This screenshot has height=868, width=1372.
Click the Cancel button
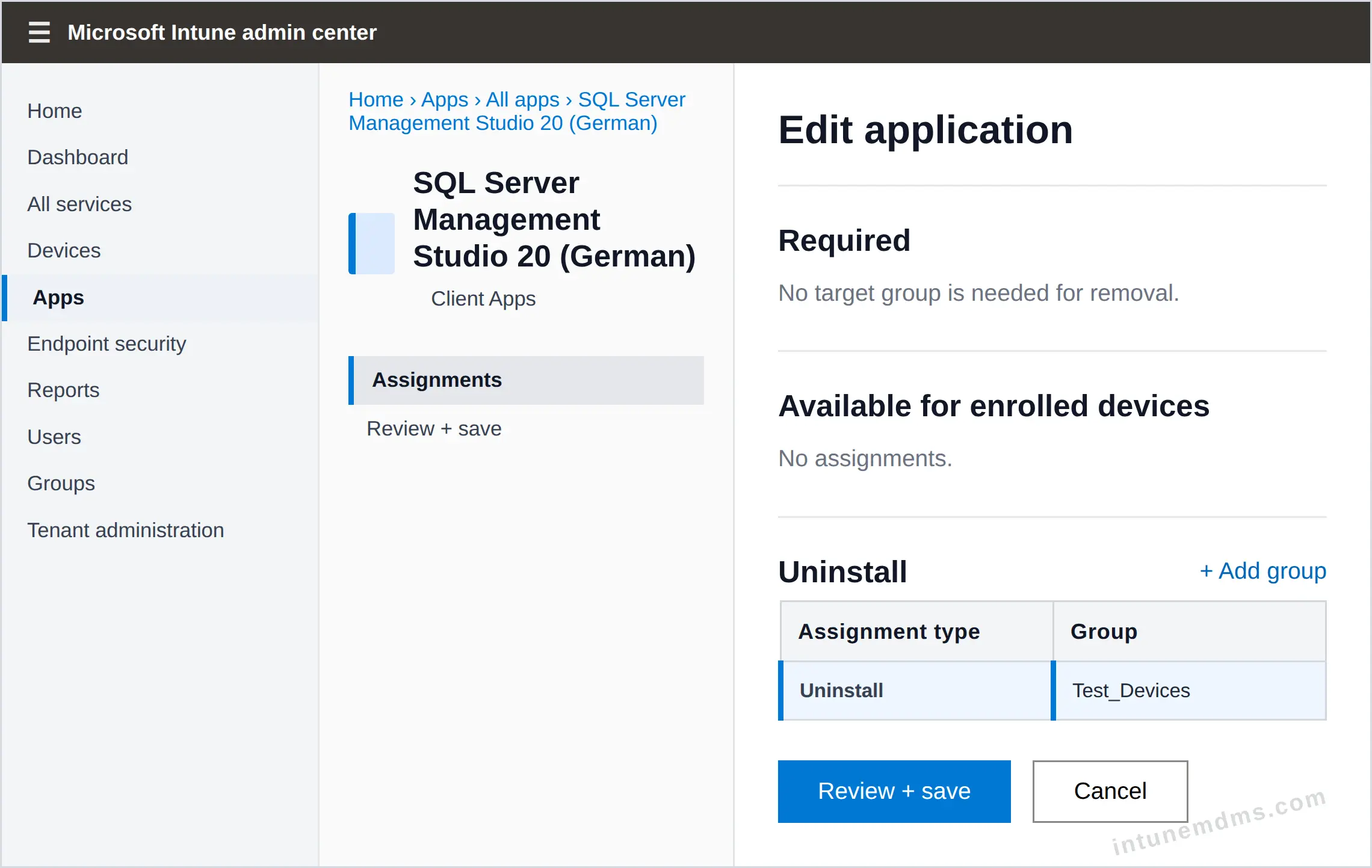point(1110,792)
